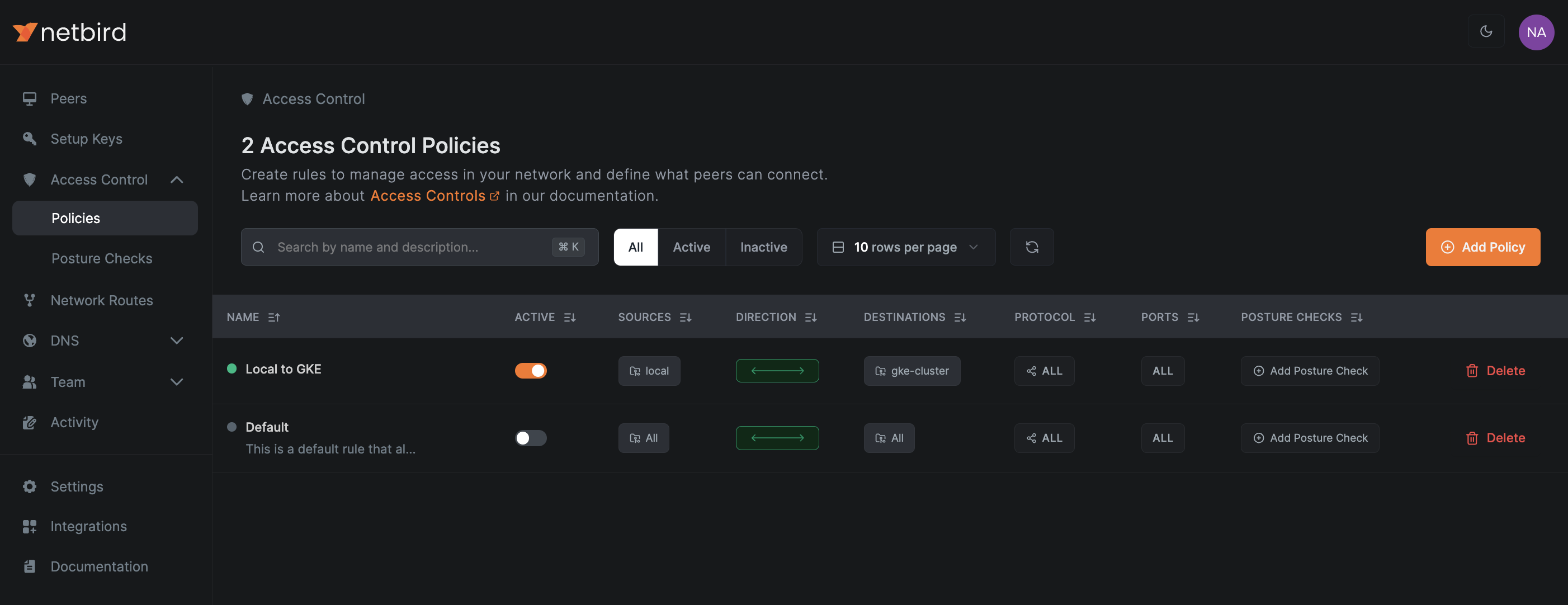1568x605 pixels.
Task: Expand the Team menu chevron
Action: tap(177, 382)
